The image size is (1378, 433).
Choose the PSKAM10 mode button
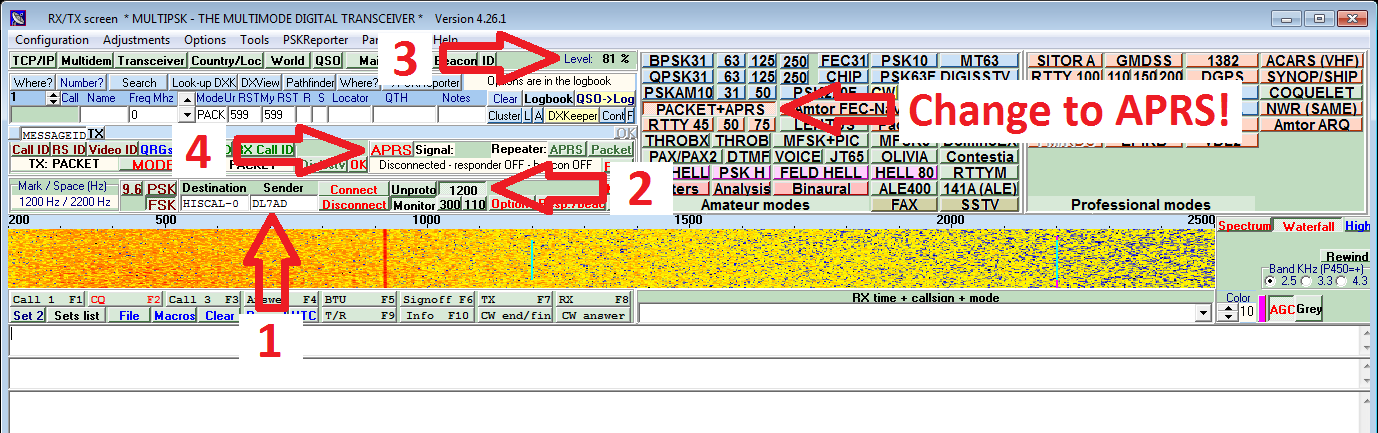click(x=679, y=93)
